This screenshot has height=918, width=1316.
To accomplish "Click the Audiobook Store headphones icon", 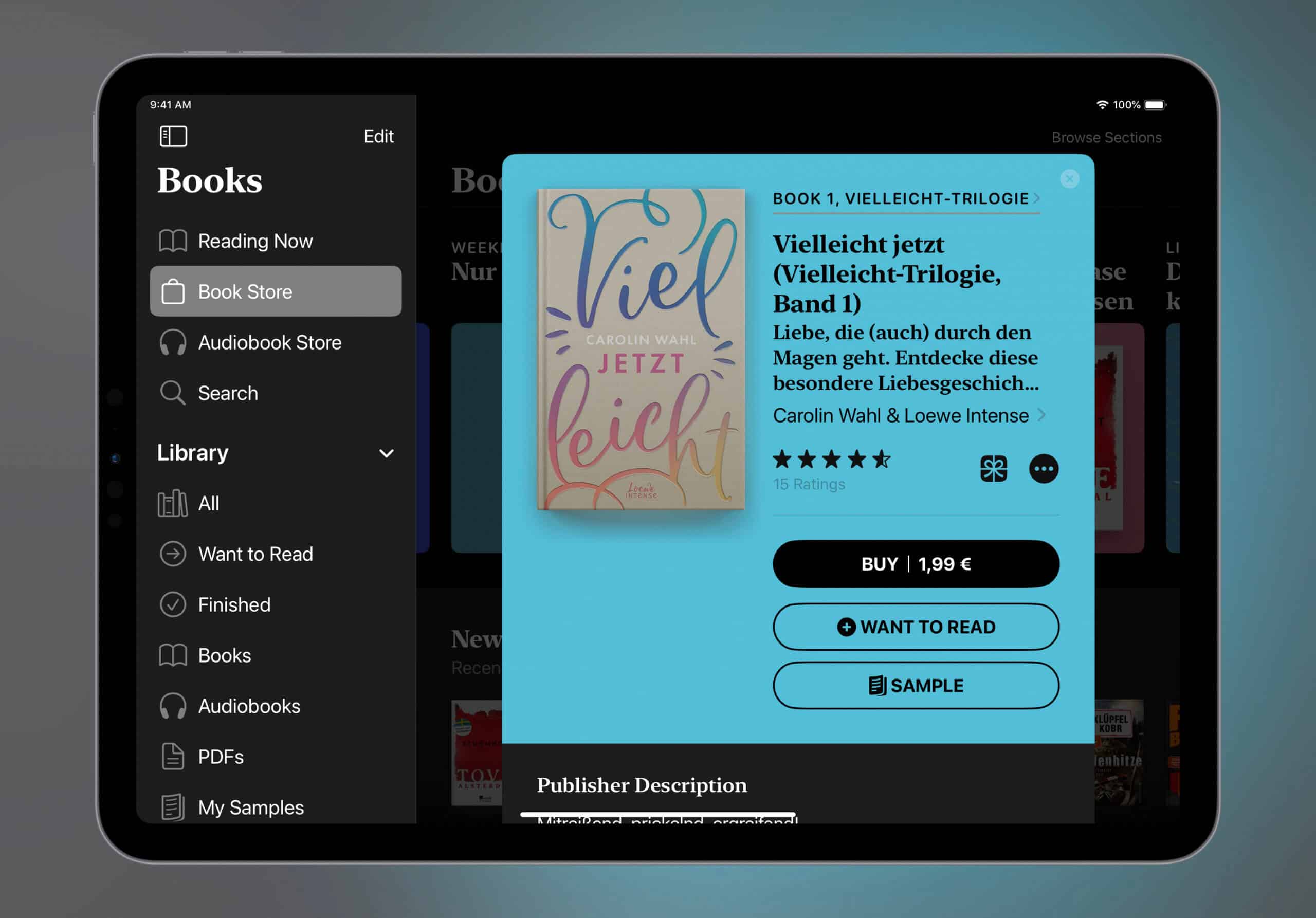I will [x=173, y=342].
